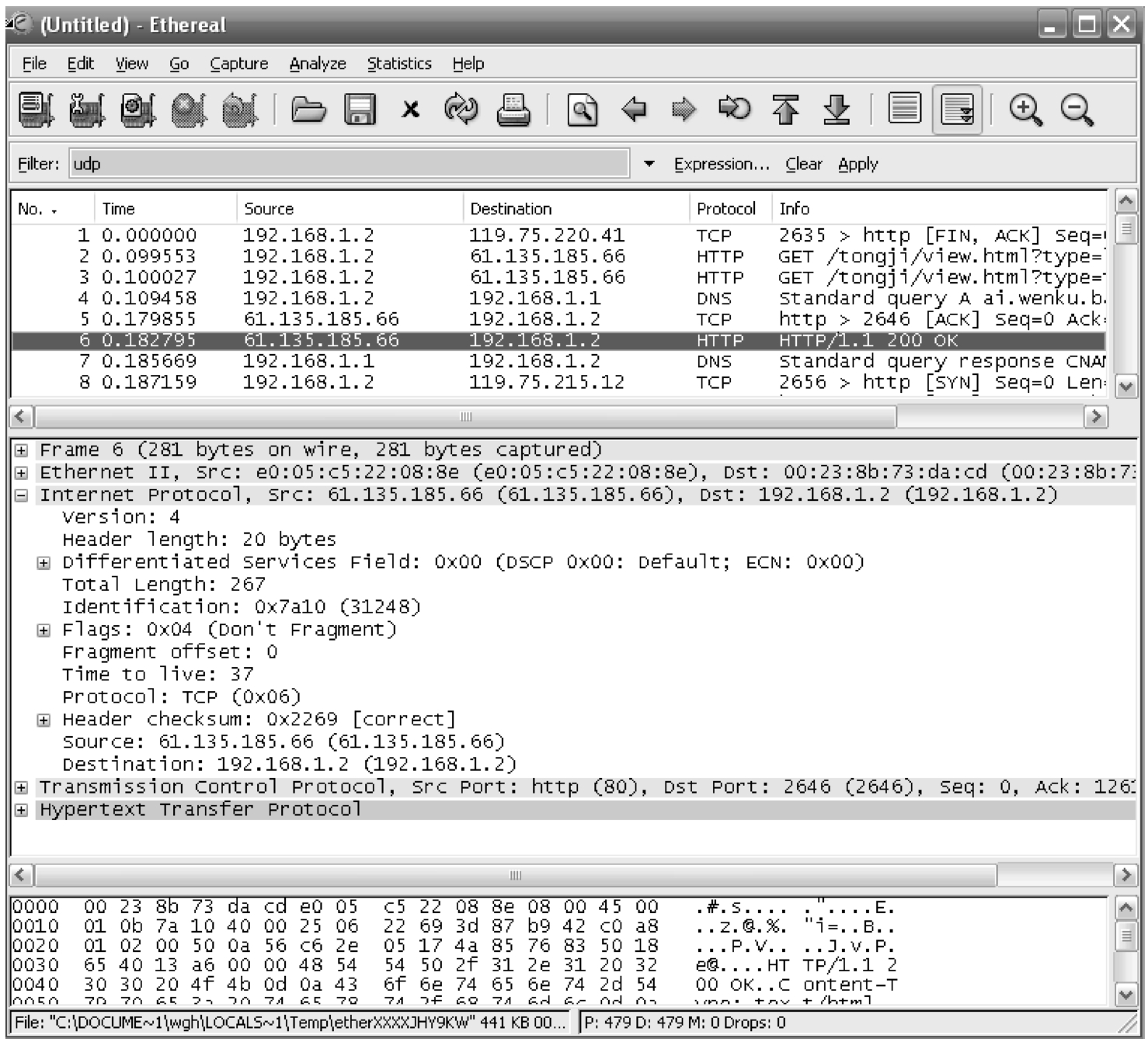The width and height of the screenshot is (1148, 1042).
Task: Expand the Frame 6 tree node
Action: tap(22, 450)
